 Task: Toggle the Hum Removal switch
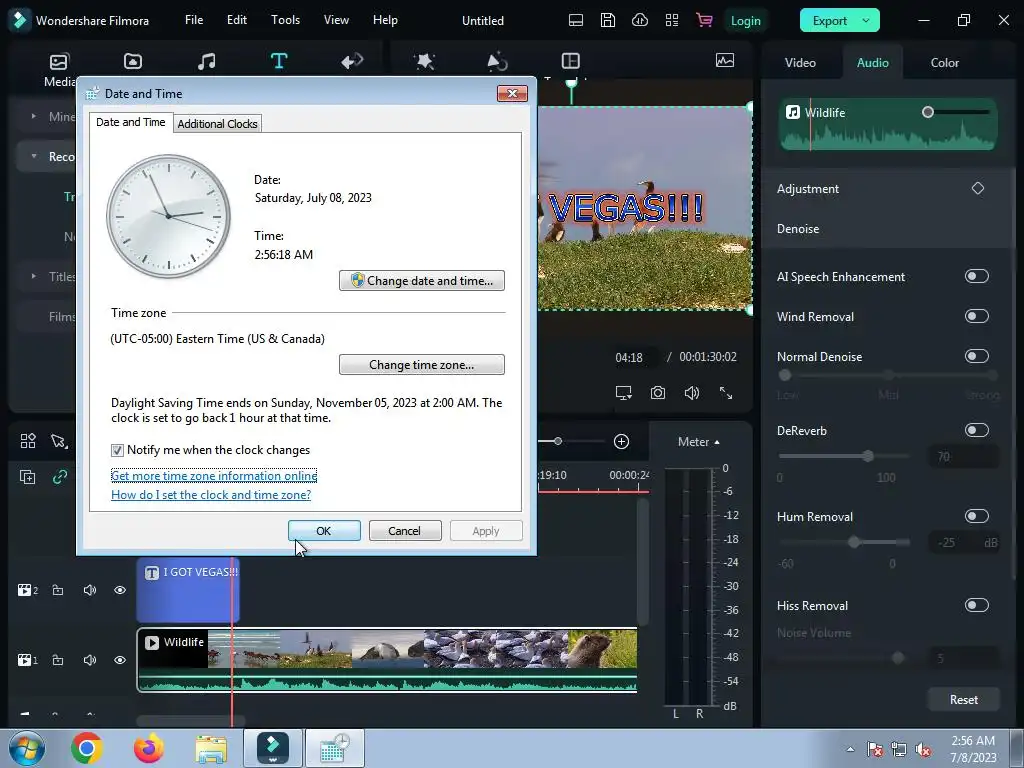point(976,516)
